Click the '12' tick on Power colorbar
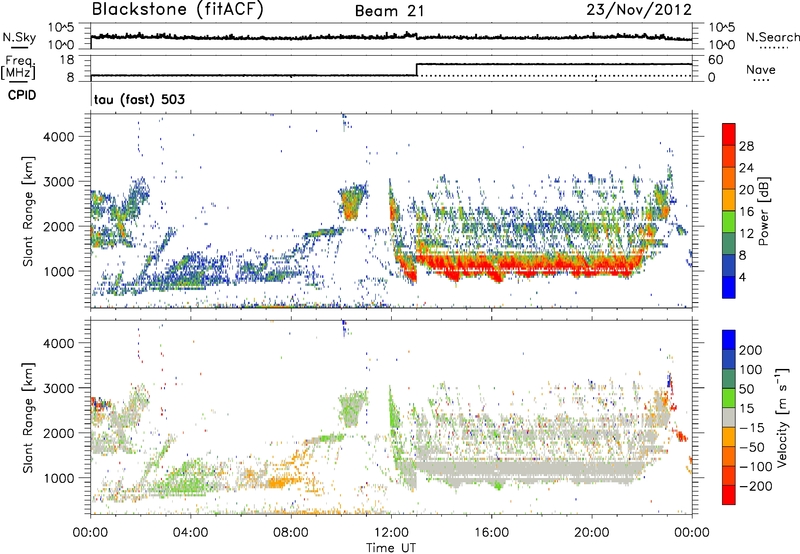The image size is (800, 554). [746, 234]
